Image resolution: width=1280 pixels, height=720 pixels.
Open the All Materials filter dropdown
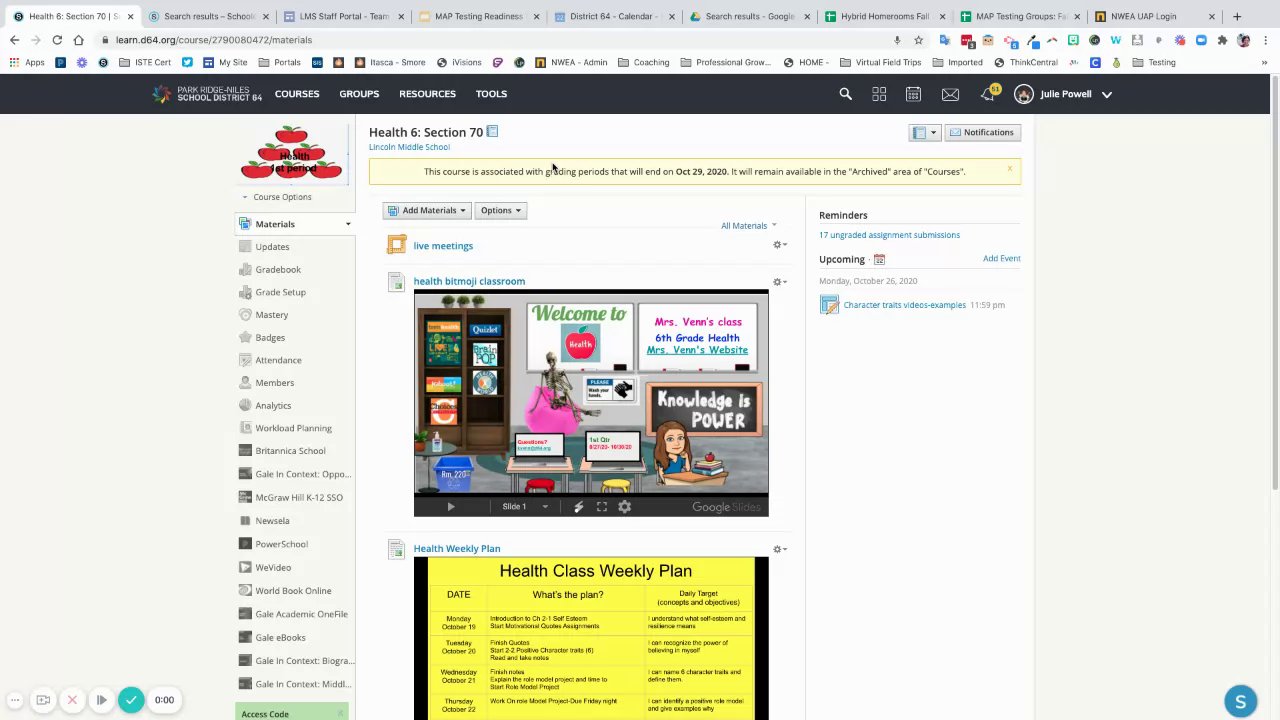[749, 226]
